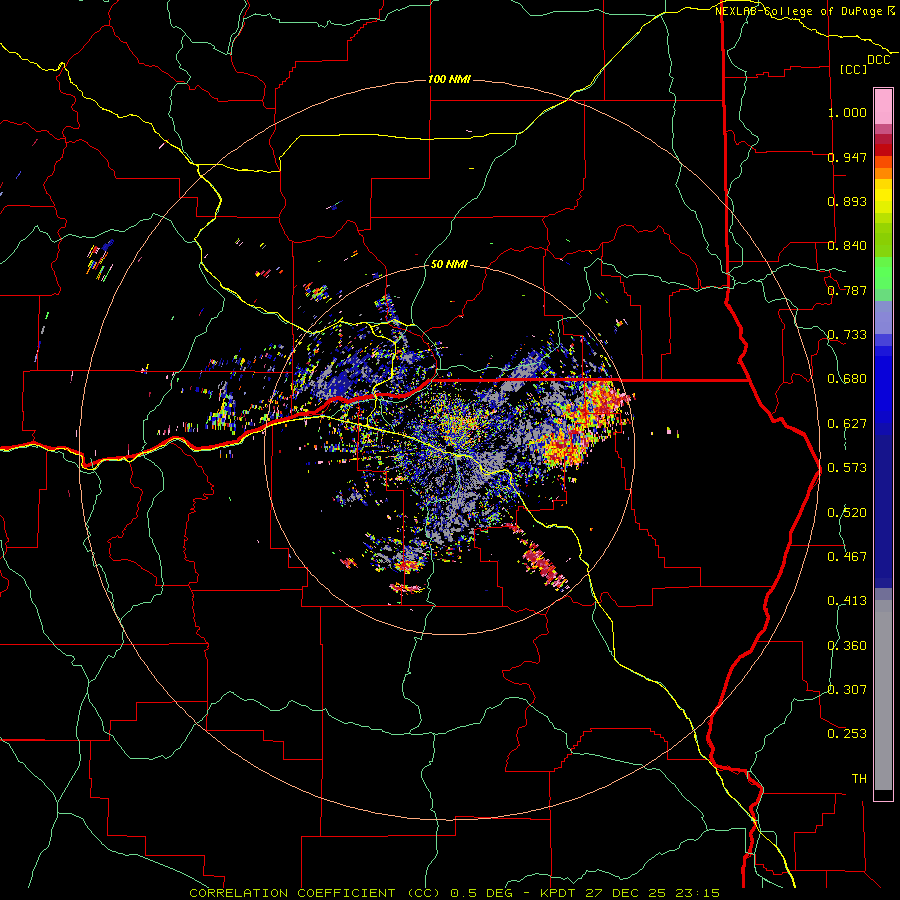
Task: Select the 0.787 legend value
Action: [847, 290]
